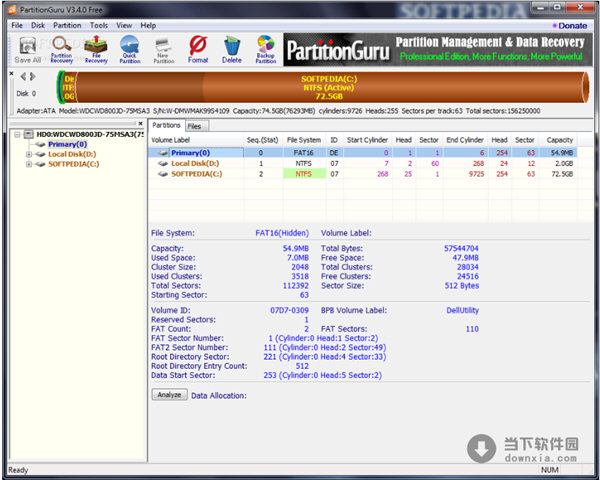This screenshot has width=600, height=480.
Task: Launch the File Recovery tool
Action: (x=96, y=50)
